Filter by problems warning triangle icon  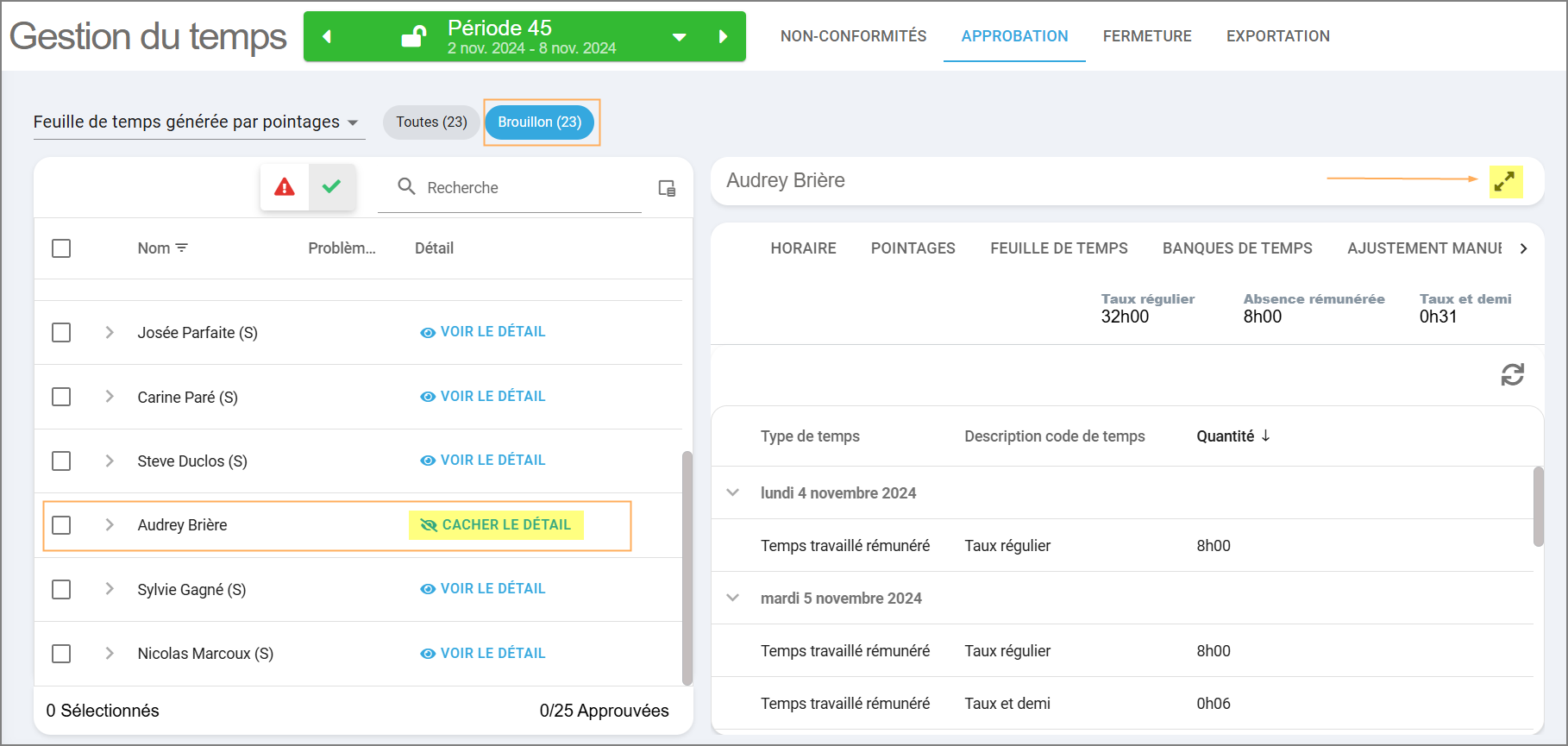point(285,187)
